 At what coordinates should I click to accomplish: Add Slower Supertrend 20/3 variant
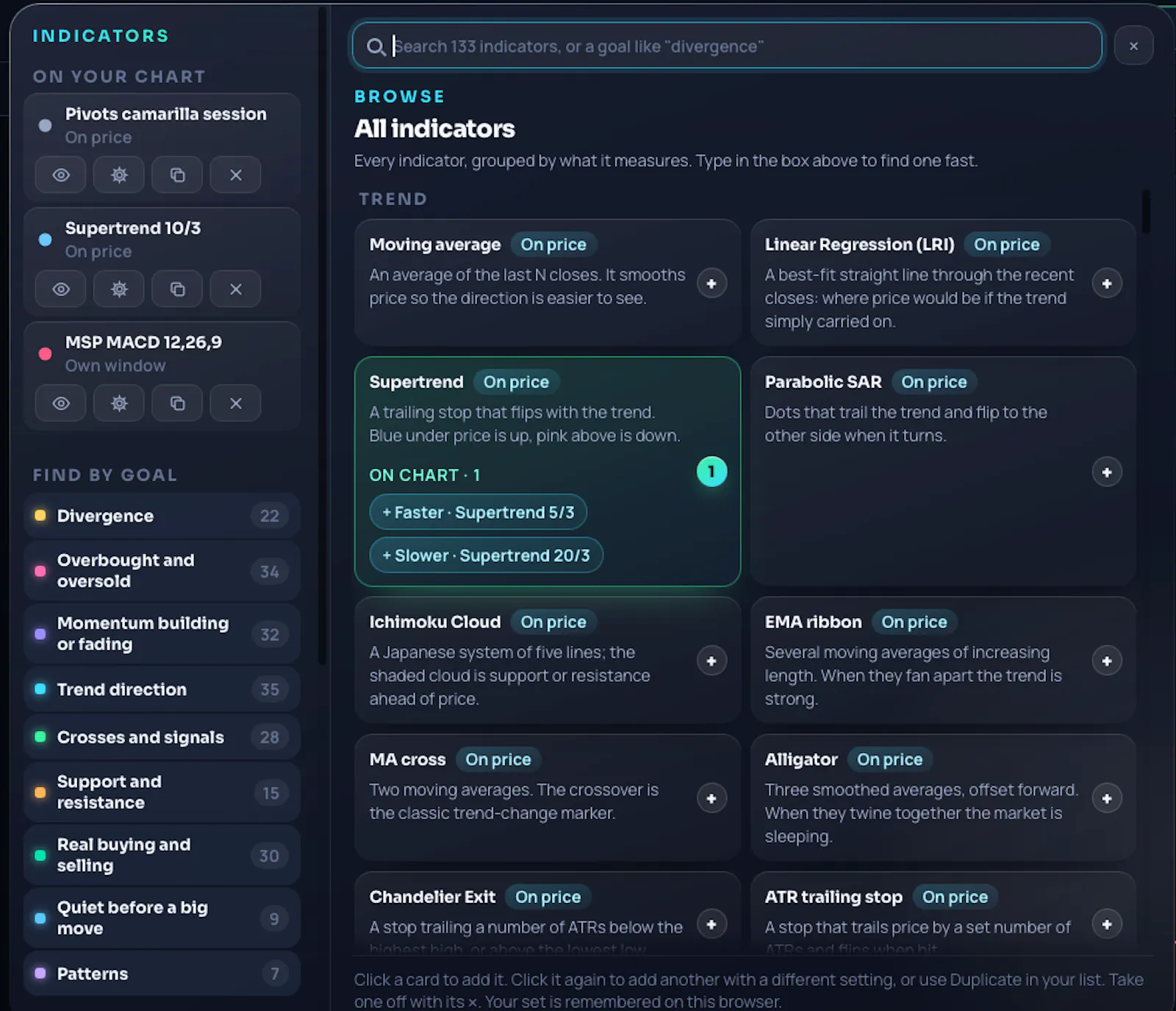[486, 555]
